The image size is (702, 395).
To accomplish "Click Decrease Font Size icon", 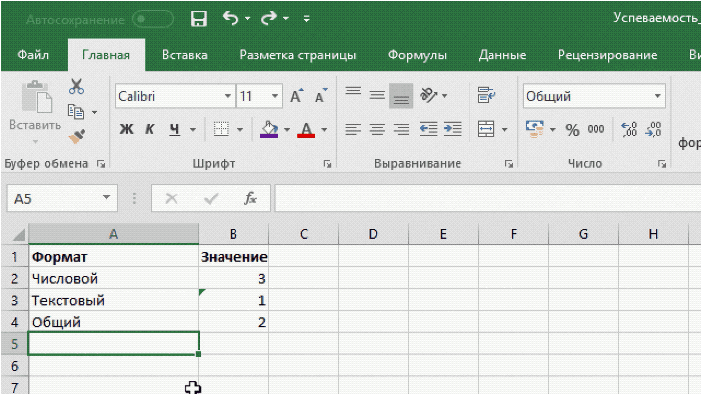I will point(321,96).
